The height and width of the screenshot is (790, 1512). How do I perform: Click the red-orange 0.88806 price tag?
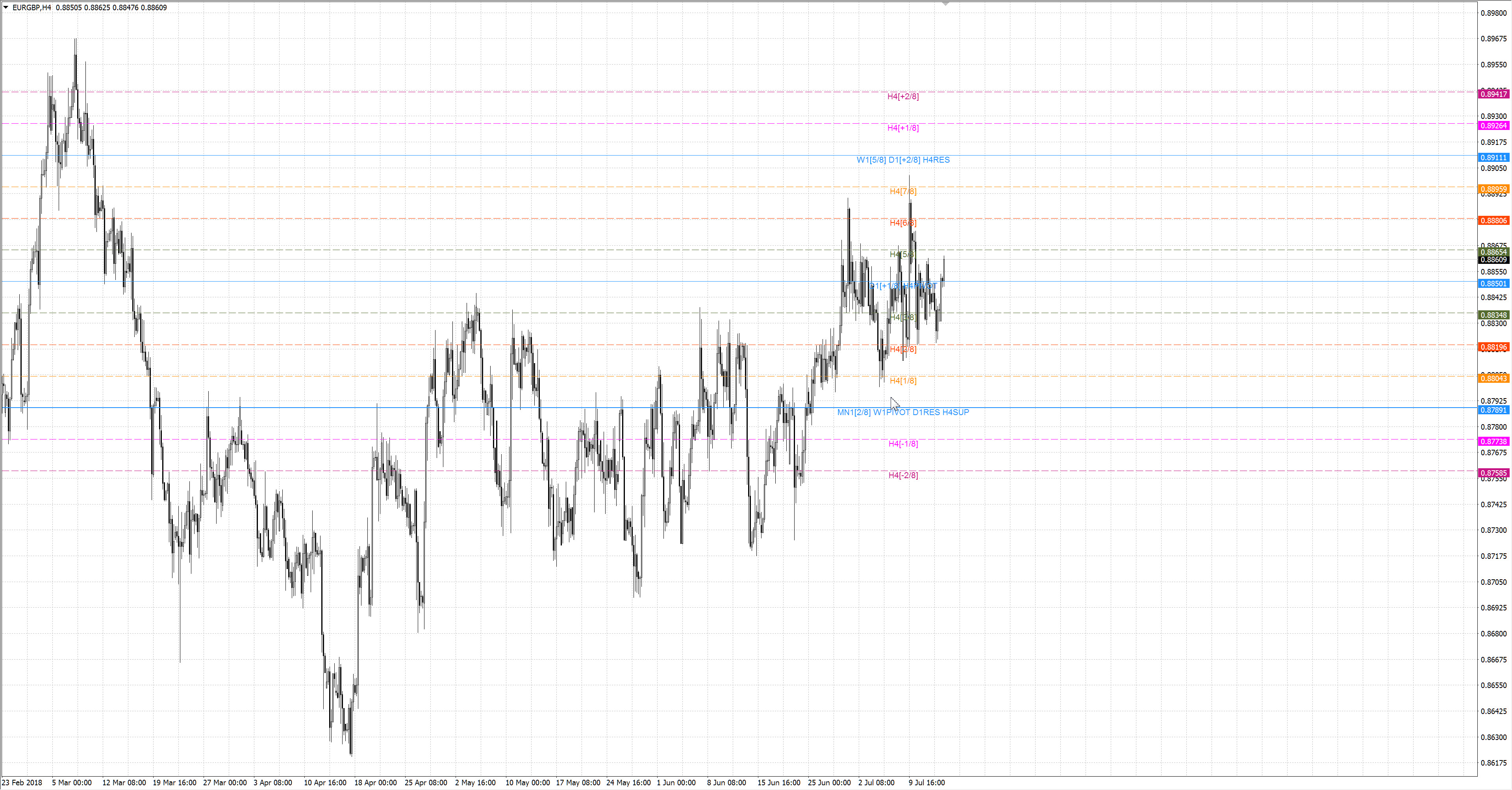[1493, 221]
